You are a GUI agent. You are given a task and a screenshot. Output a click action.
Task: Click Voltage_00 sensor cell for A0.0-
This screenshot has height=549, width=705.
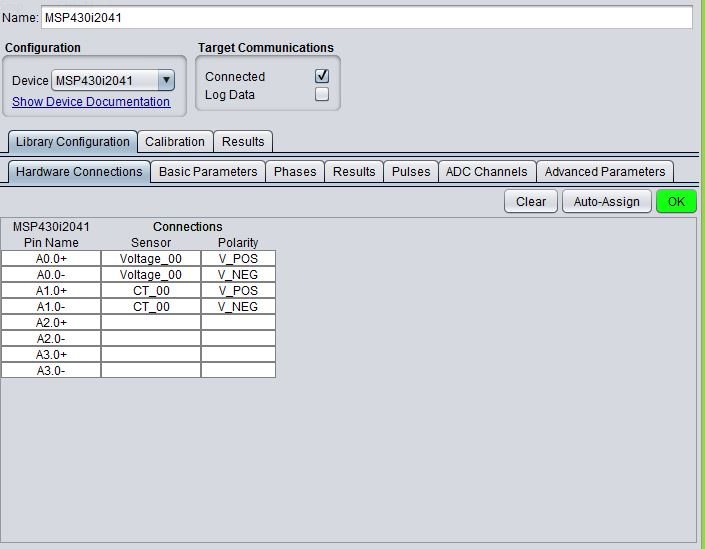click(151, 275)
